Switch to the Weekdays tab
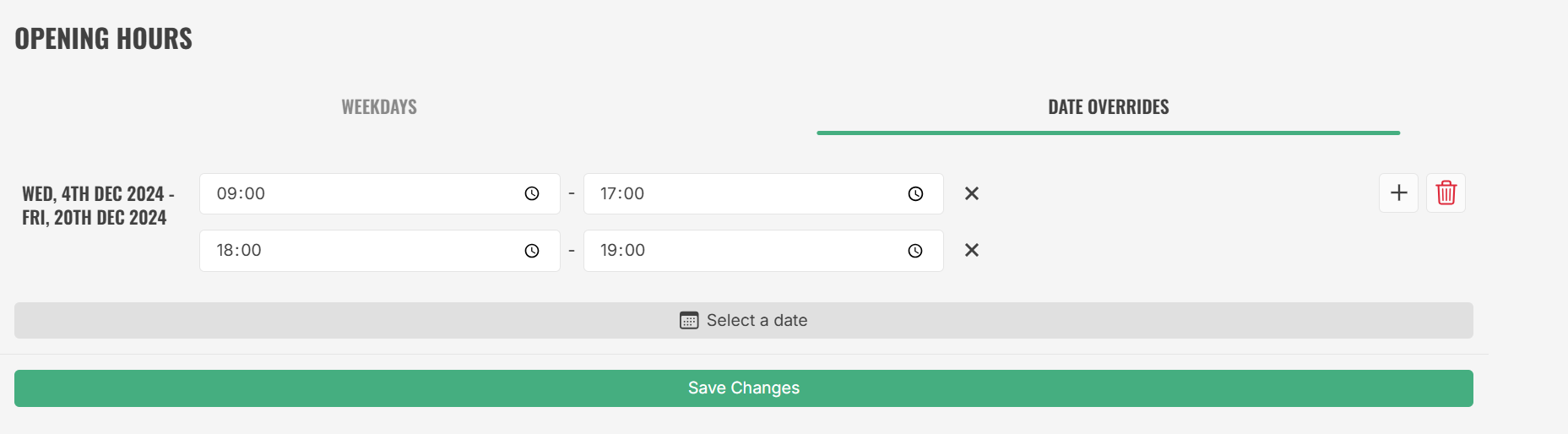The width and height of the screenshot is (1568, 434). tap(379, 107)
